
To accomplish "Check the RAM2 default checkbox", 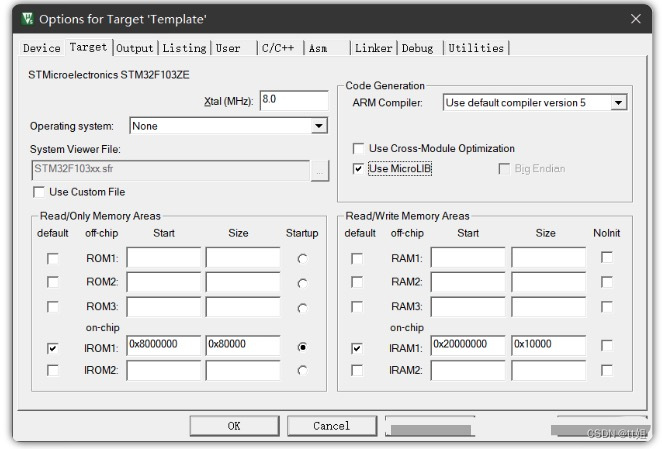I will [x=357, y=282].
